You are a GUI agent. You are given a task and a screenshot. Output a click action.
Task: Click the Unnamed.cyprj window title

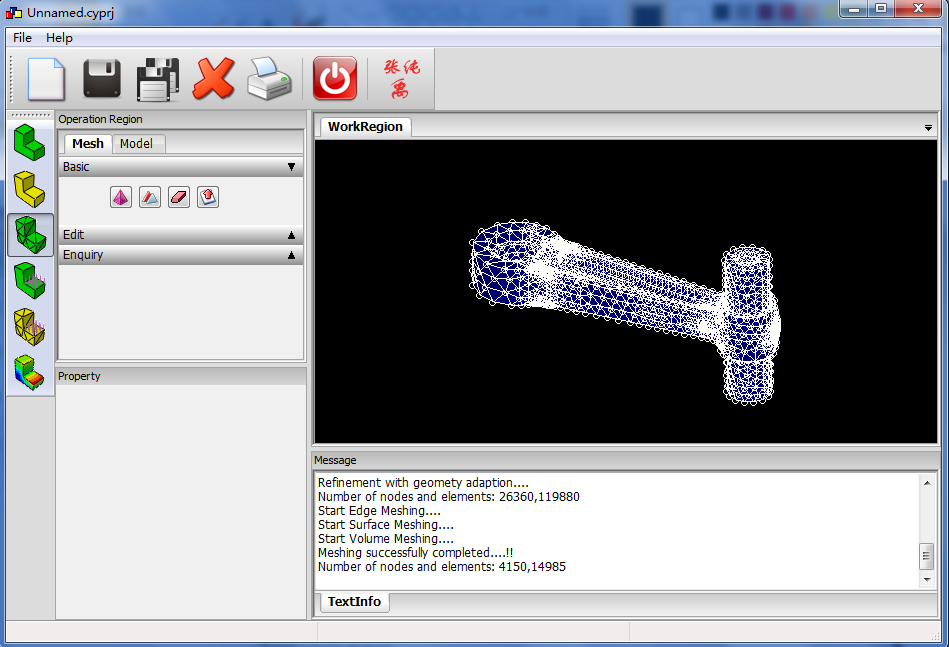pos(70,12)
